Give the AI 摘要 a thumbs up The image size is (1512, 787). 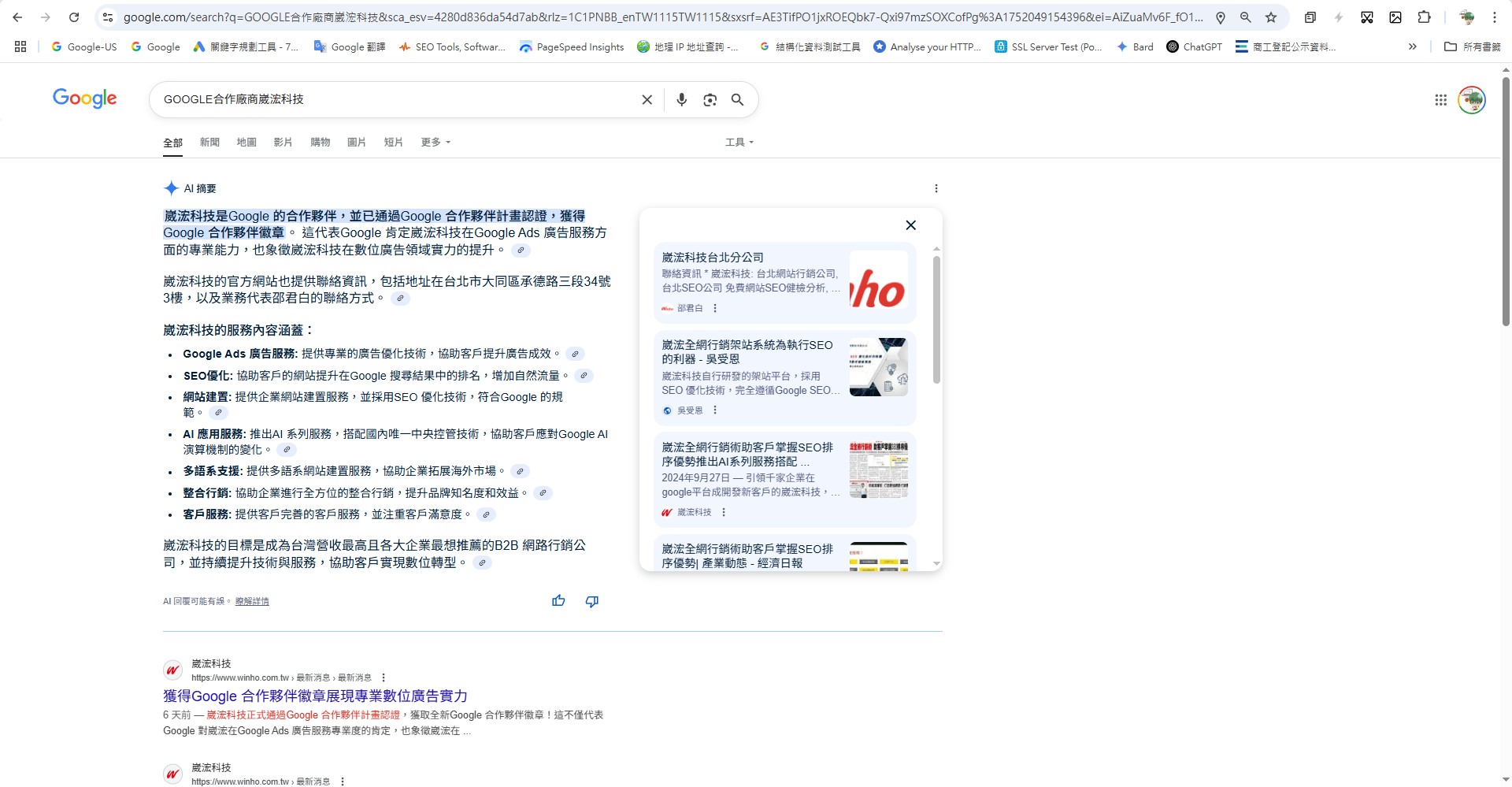click(558, 601)
